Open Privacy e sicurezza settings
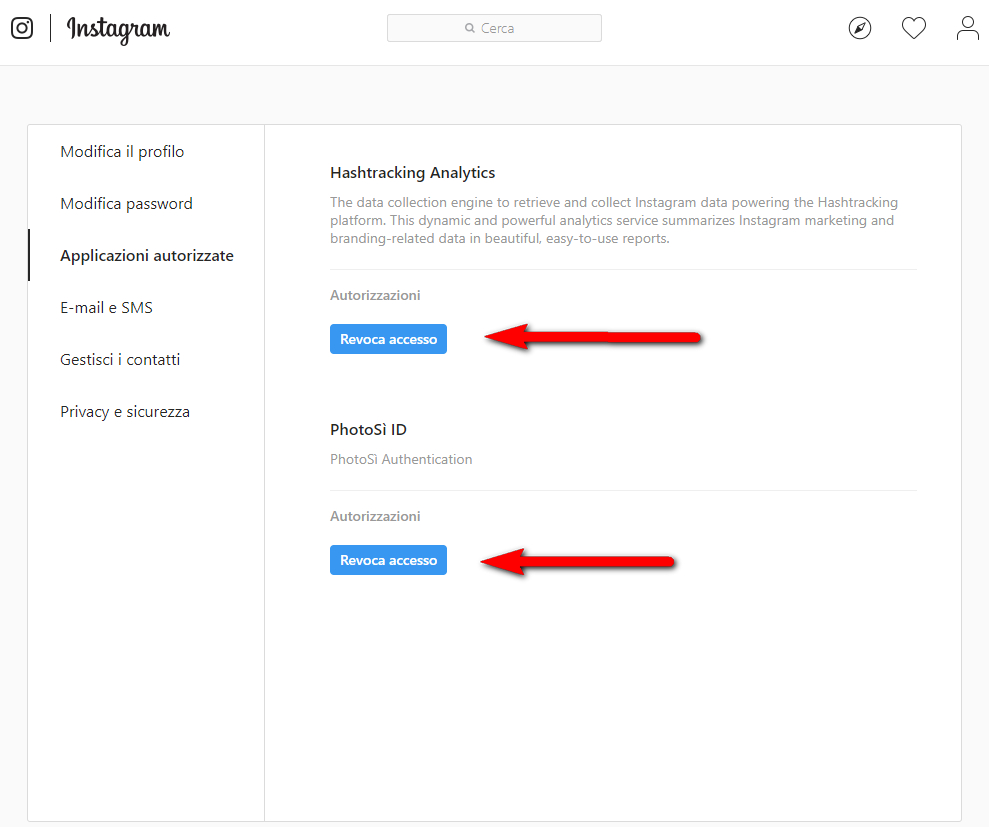 click(x=124, y=411)
